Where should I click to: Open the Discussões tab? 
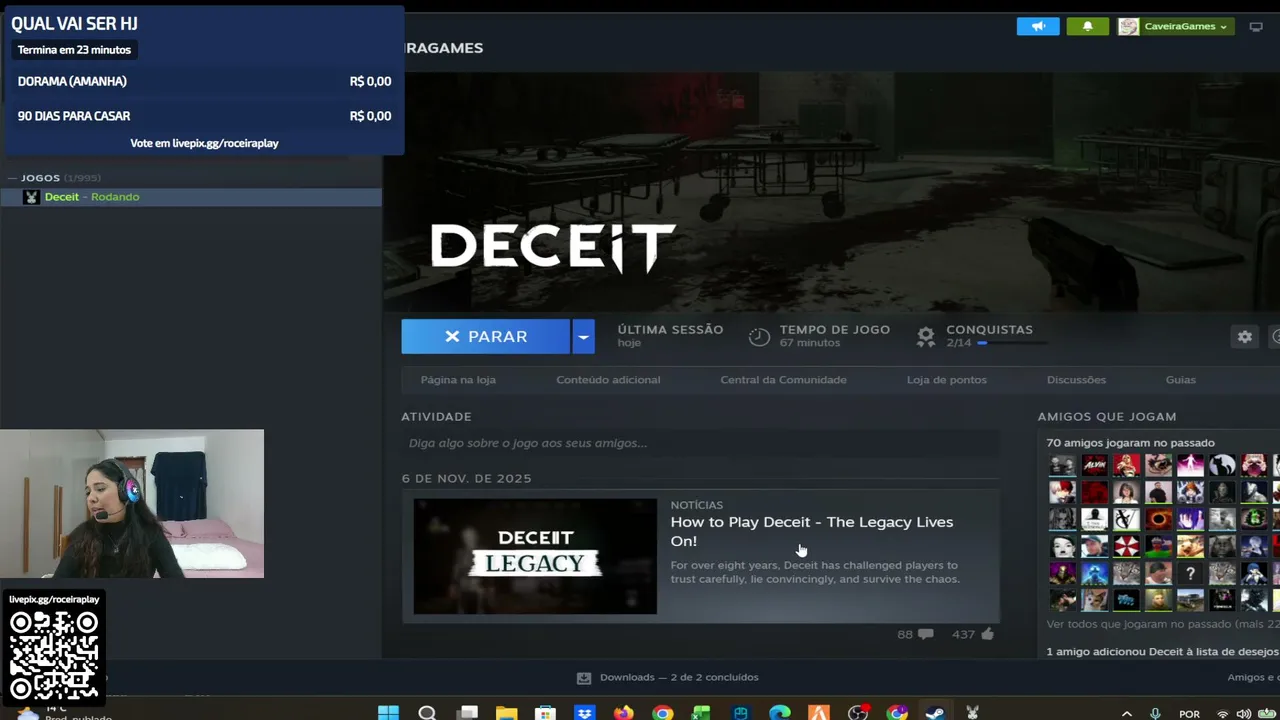pos(1076,380)
